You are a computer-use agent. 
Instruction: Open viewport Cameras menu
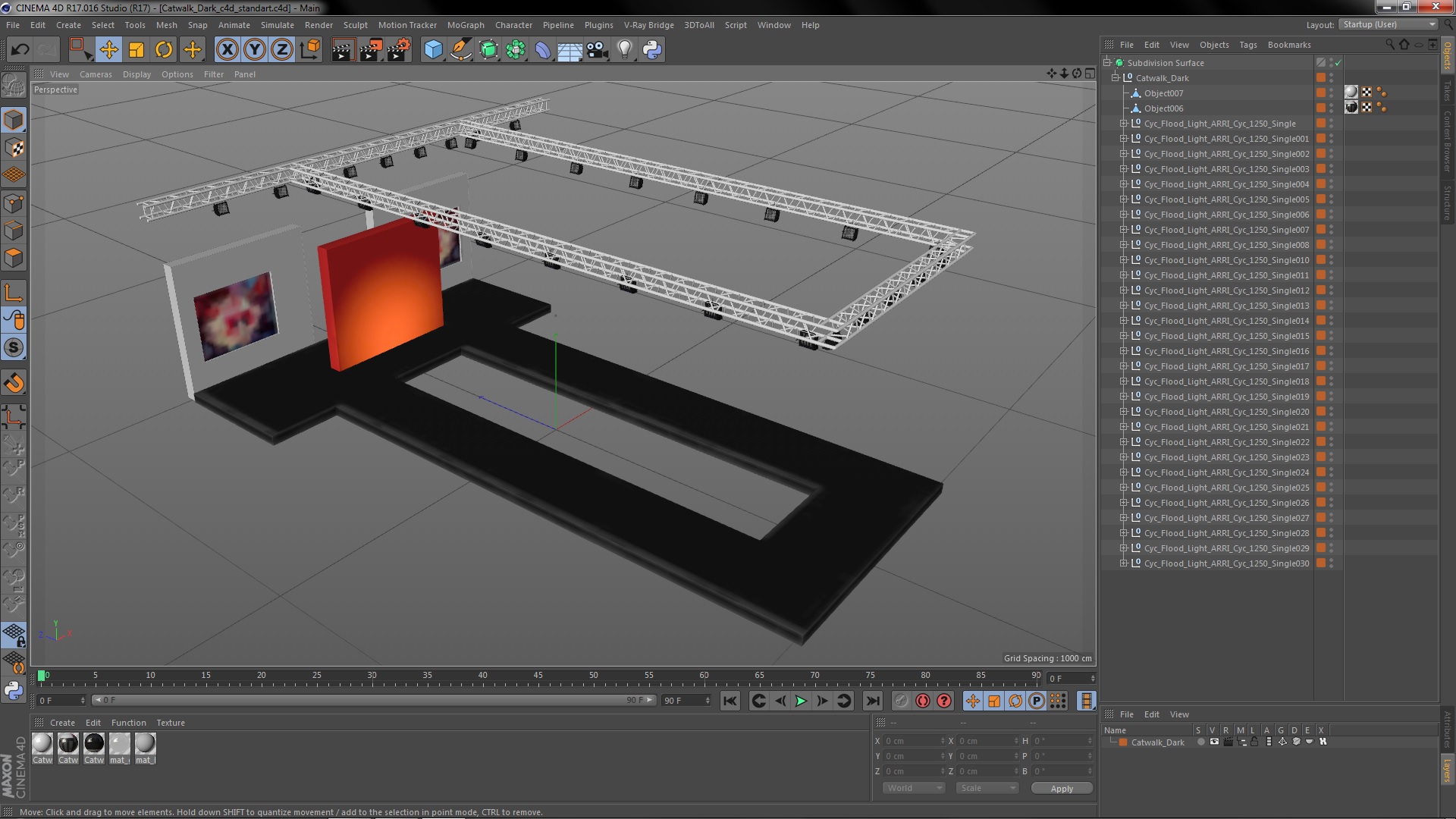96,74
